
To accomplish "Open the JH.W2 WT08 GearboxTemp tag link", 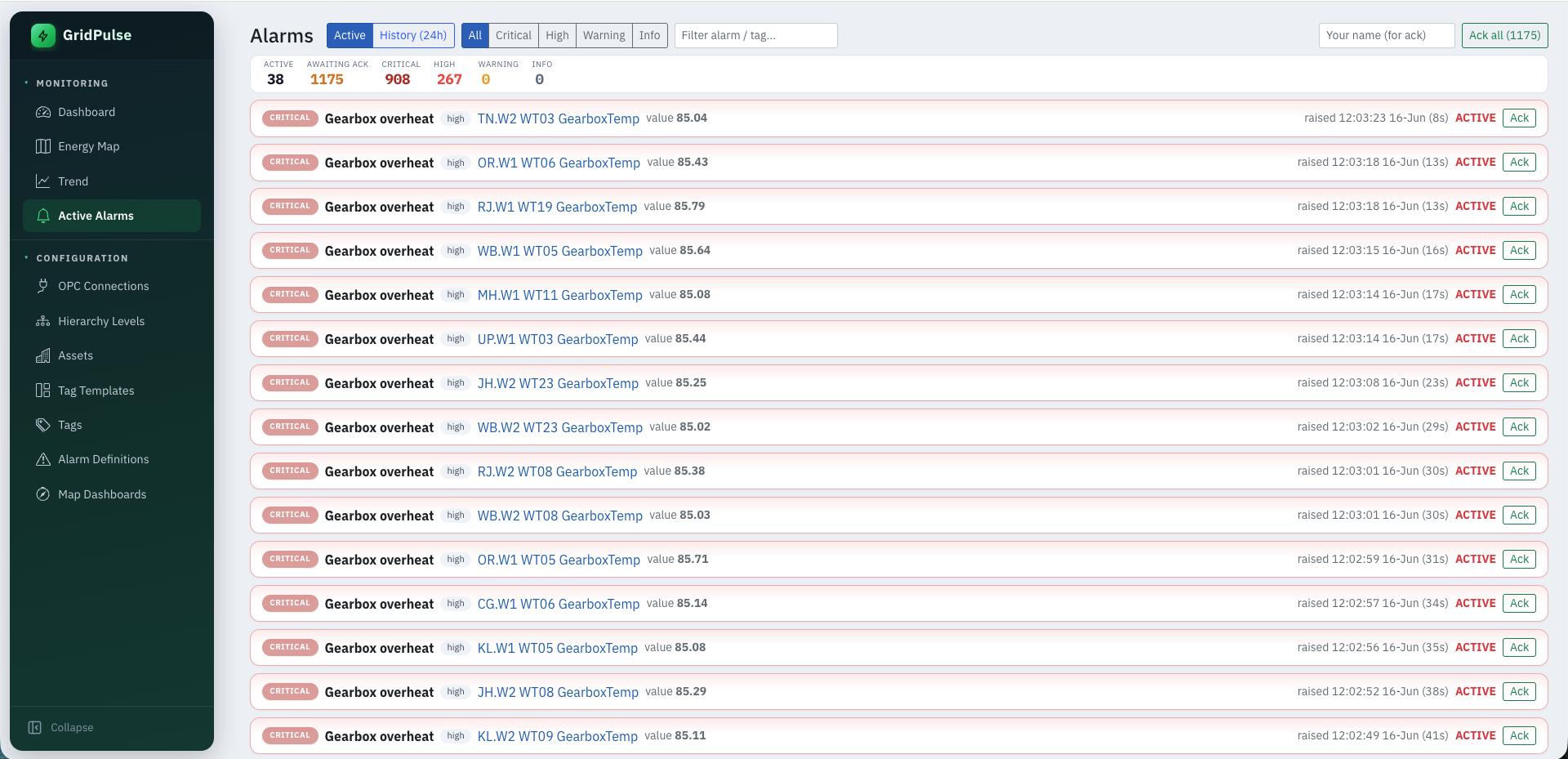I will [x=558, y=692].
